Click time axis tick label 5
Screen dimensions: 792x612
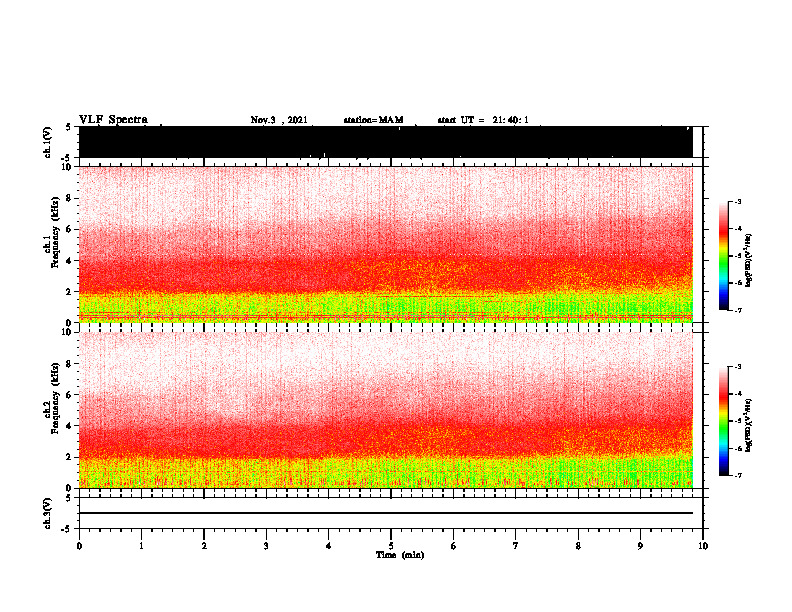pyautogui.click(x=391, y=546)
